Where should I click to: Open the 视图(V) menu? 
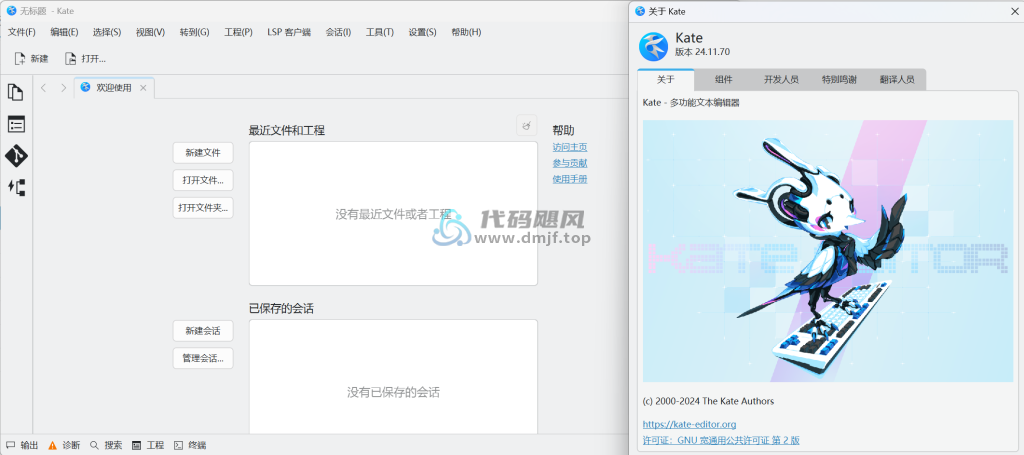(x=150, y=32)
